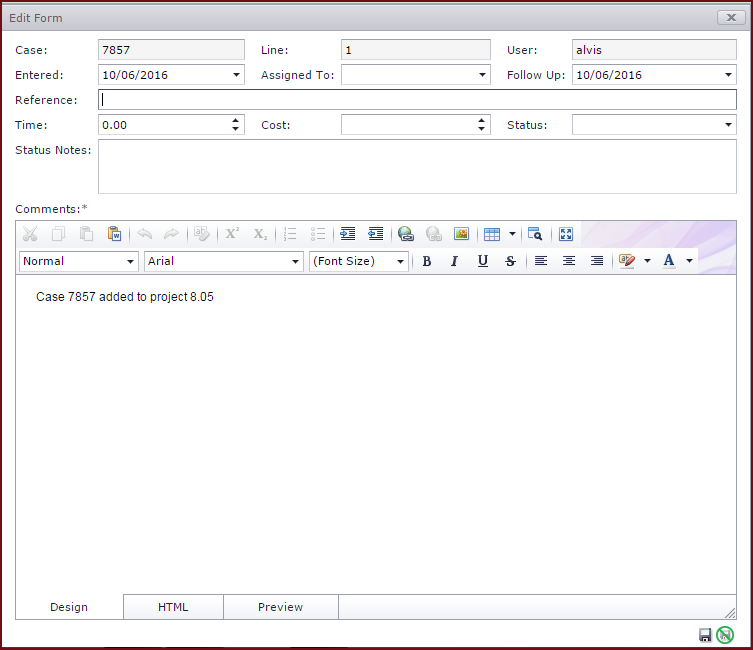Screen dimensions: 753x650
Task: Click the Outdent icon
Action: [376, 234]
